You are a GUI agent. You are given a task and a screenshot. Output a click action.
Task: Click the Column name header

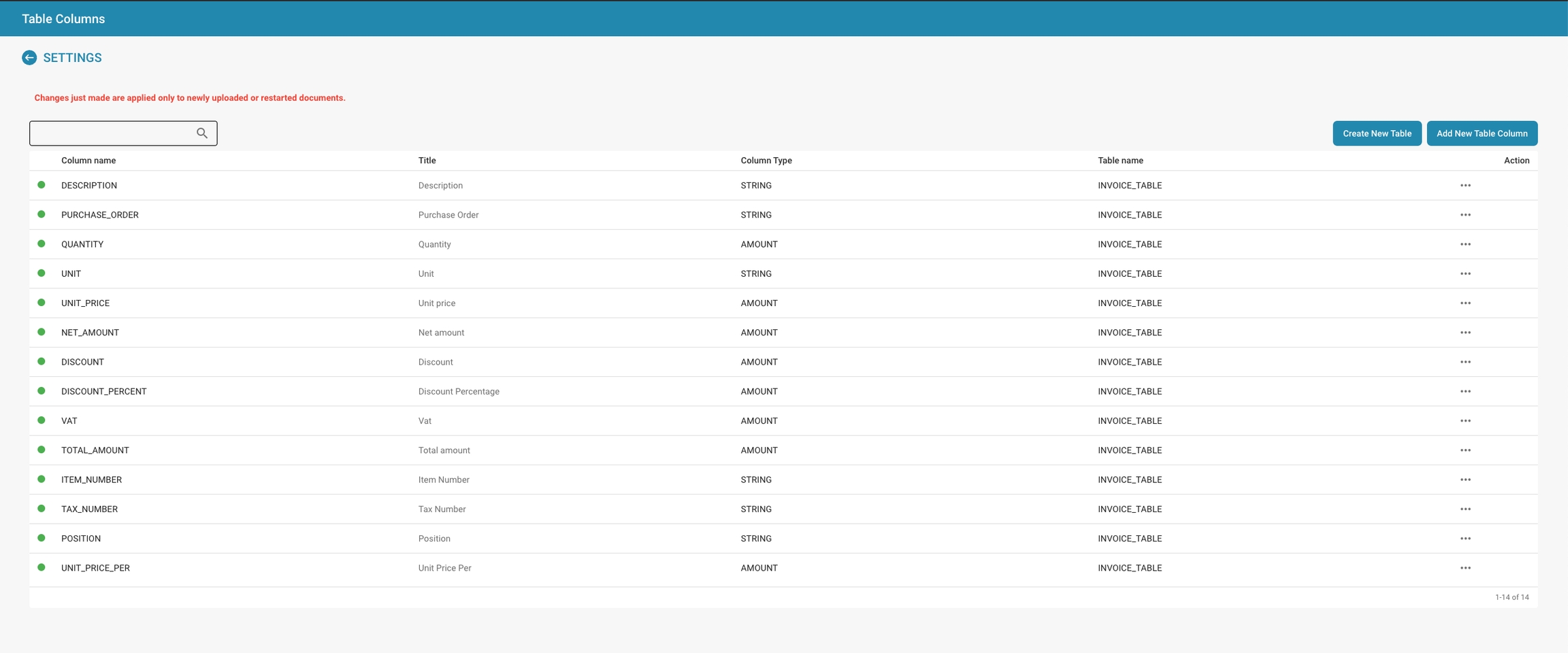pyautogui.click(x=88, y=161)
